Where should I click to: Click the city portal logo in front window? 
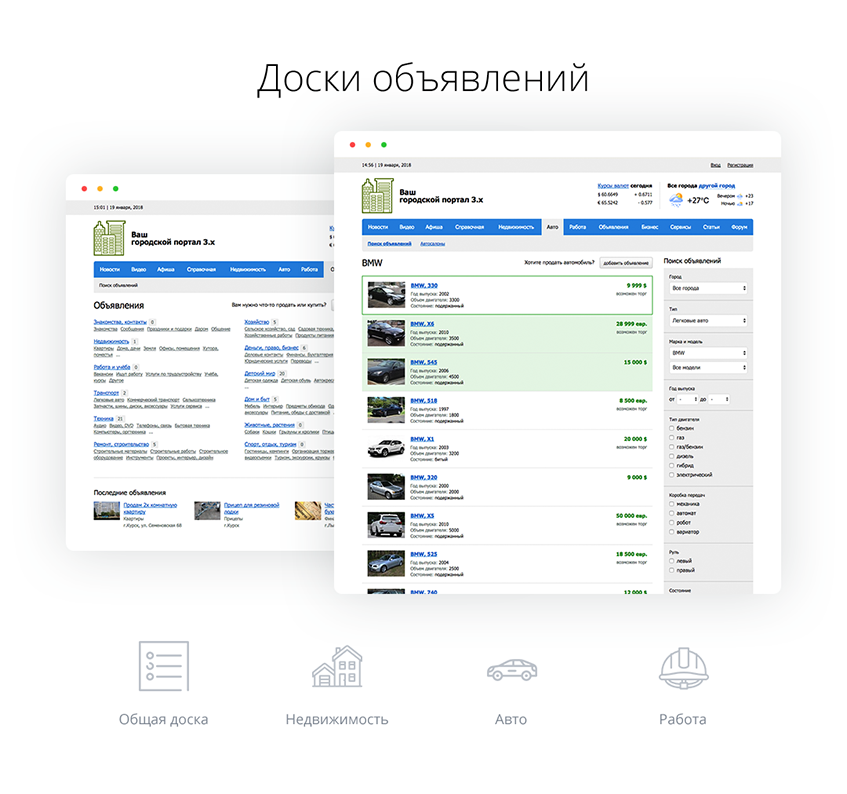[378, 196]
